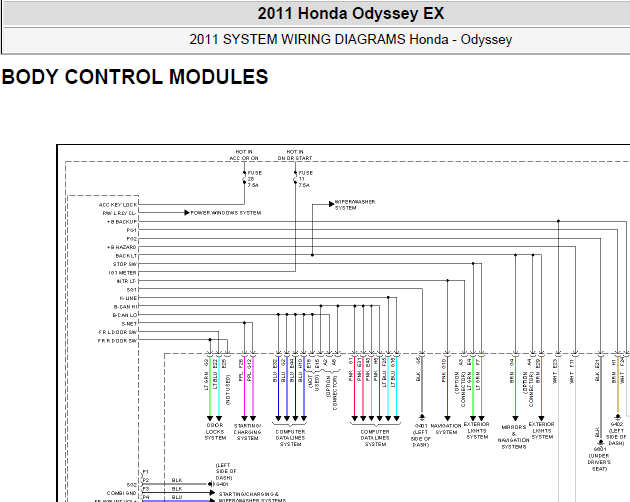Screen dimensions: 630x502
Task: Click the 'BODY CONTROL MODULES' heading
Action: coord(135,77)
